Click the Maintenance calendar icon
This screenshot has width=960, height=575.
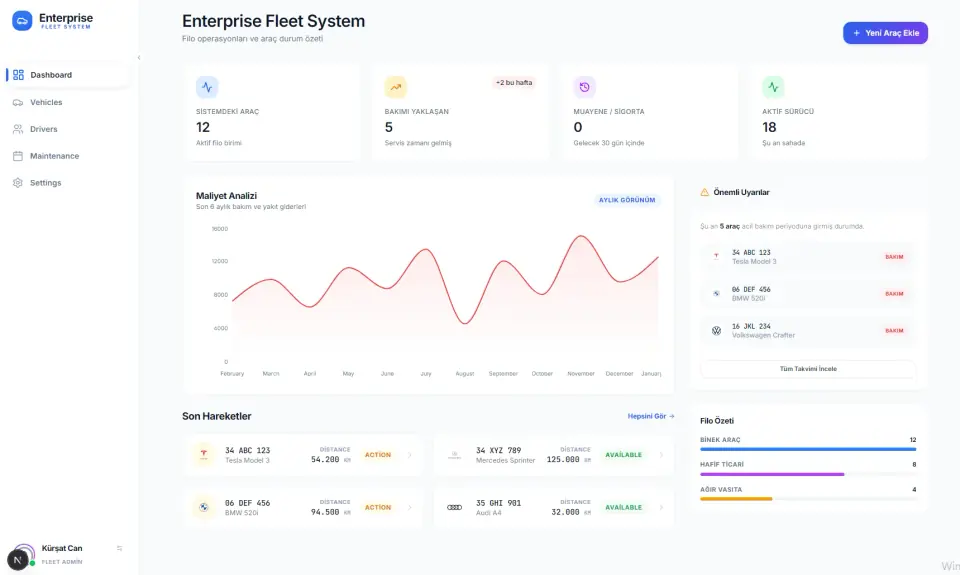tap(18, 156)
